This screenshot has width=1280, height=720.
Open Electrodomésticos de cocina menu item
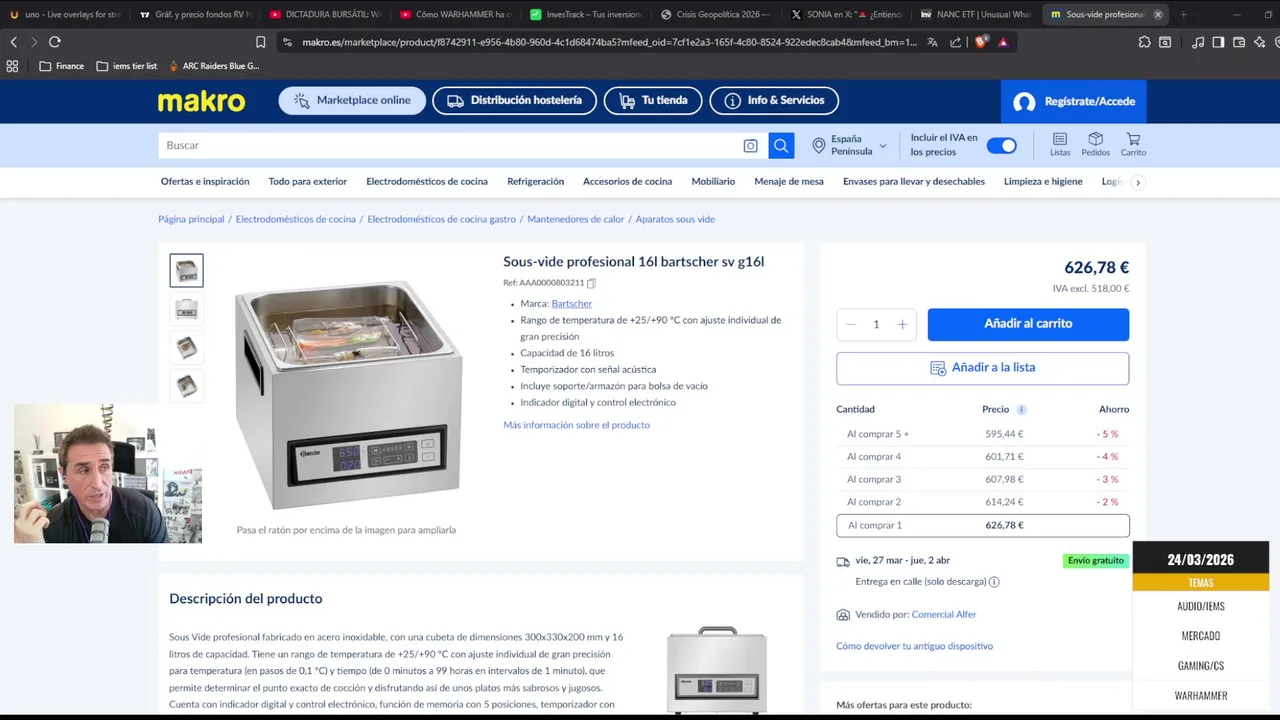click(x=427, y=182)
